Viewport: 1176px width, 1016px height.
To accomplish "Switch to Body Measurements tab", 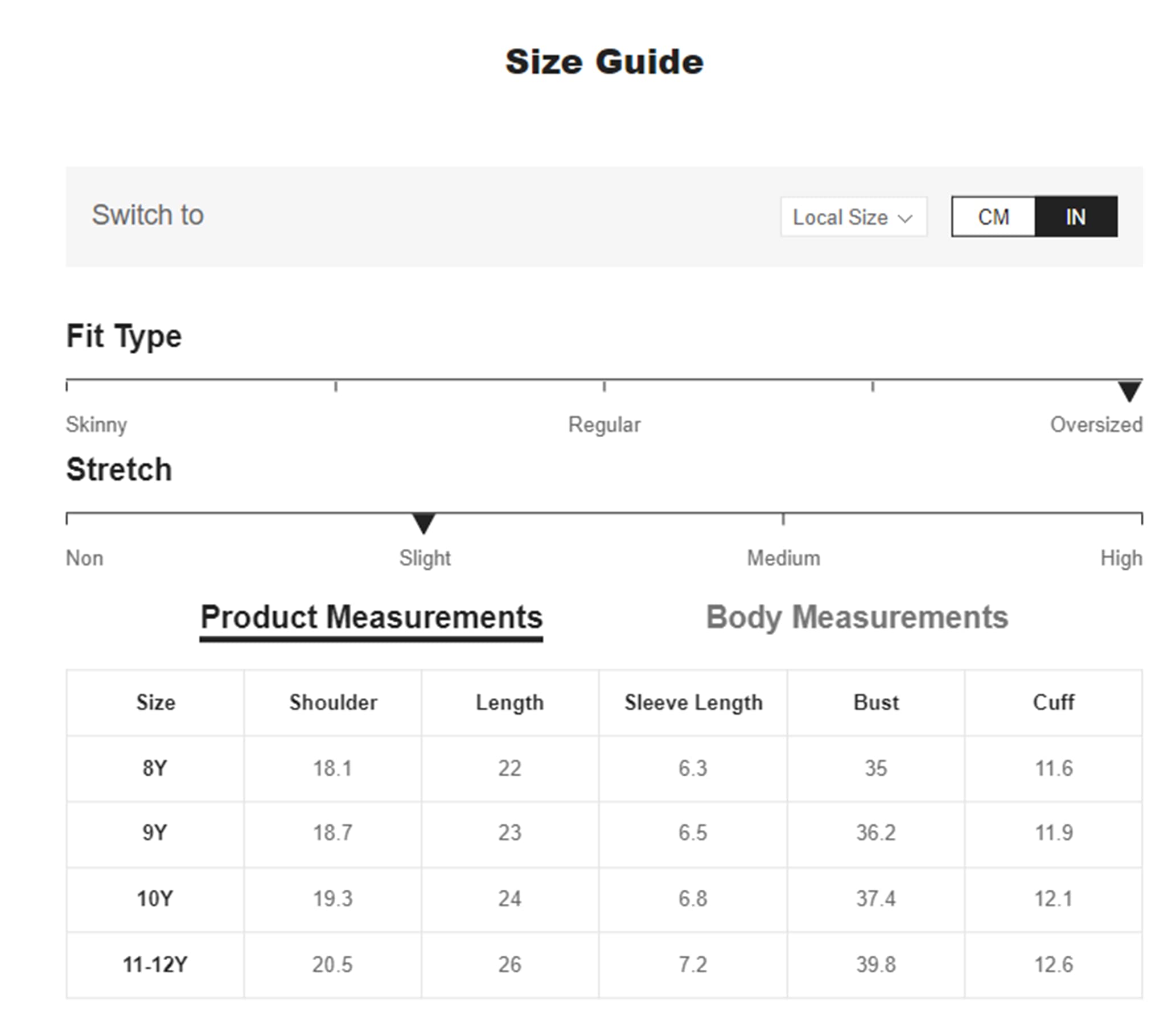I will click(x=857, y=617).
